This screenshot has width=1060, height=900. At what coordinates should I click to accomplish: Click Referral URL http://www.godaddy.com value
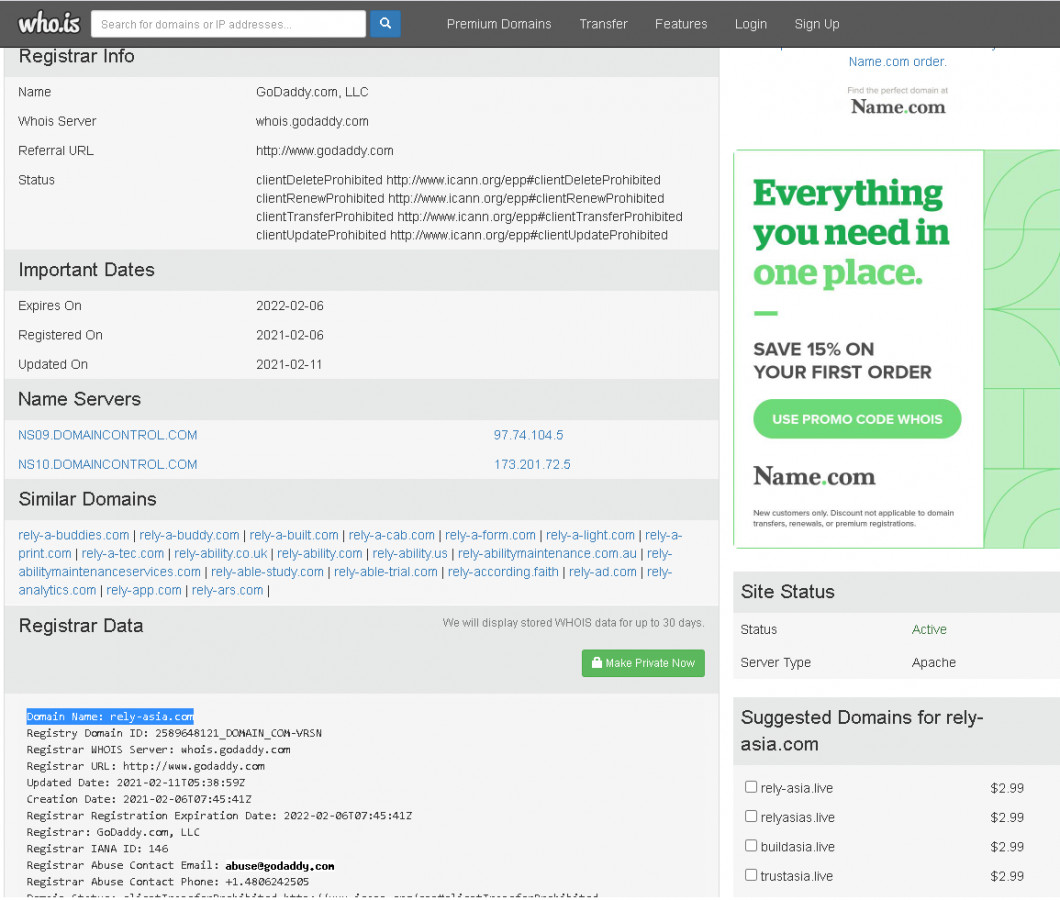(x=324, y=151)
